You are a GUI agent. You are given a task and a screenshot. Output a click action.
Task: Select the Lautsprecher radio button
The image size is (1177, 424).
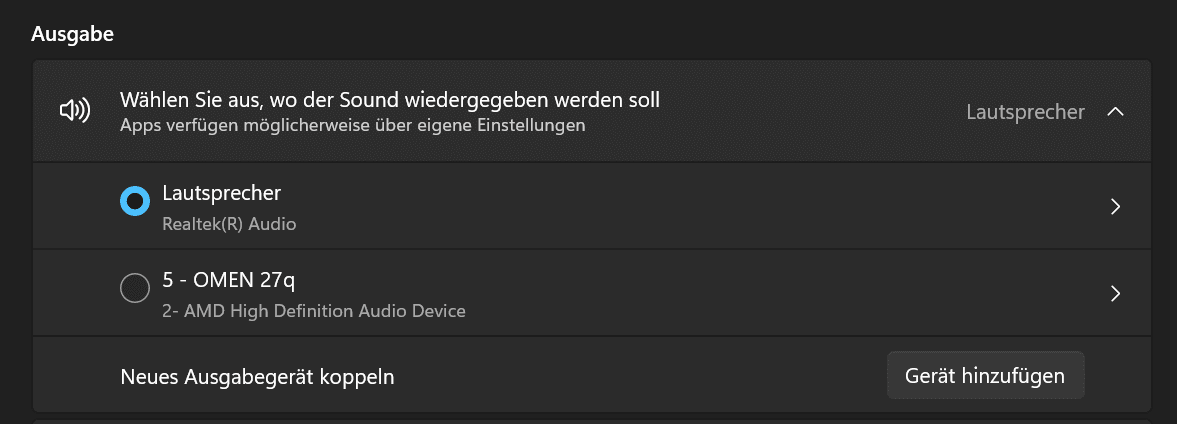pyautogui.click(x=134, y=202)
